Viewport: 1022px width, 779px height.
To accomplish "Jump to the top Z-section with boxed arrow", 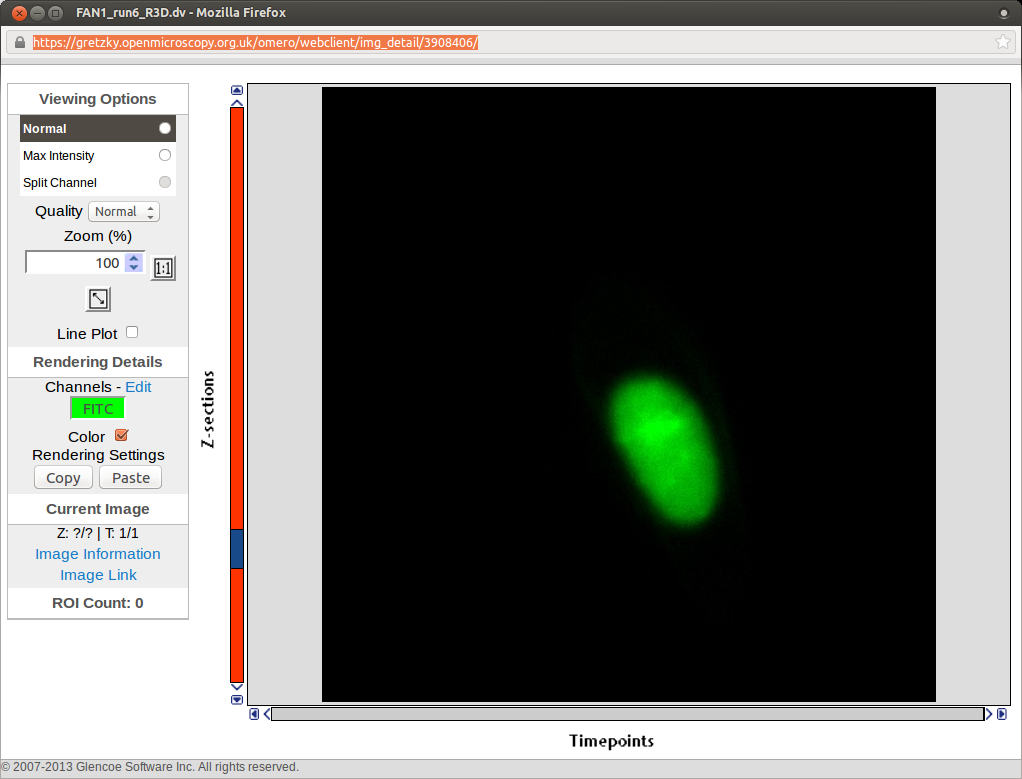I will (x=237, y=90).
